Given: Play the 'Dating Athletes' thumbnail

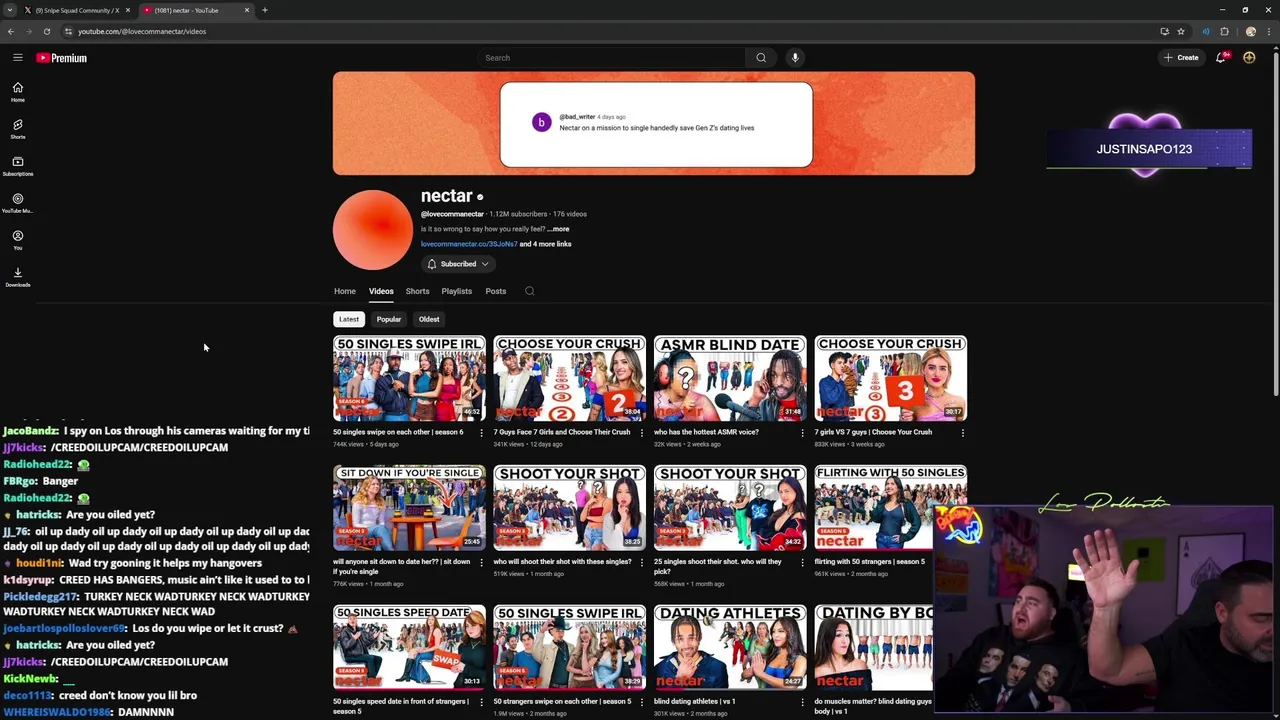Looking at the screenshot, I should (x=730, y=647).
